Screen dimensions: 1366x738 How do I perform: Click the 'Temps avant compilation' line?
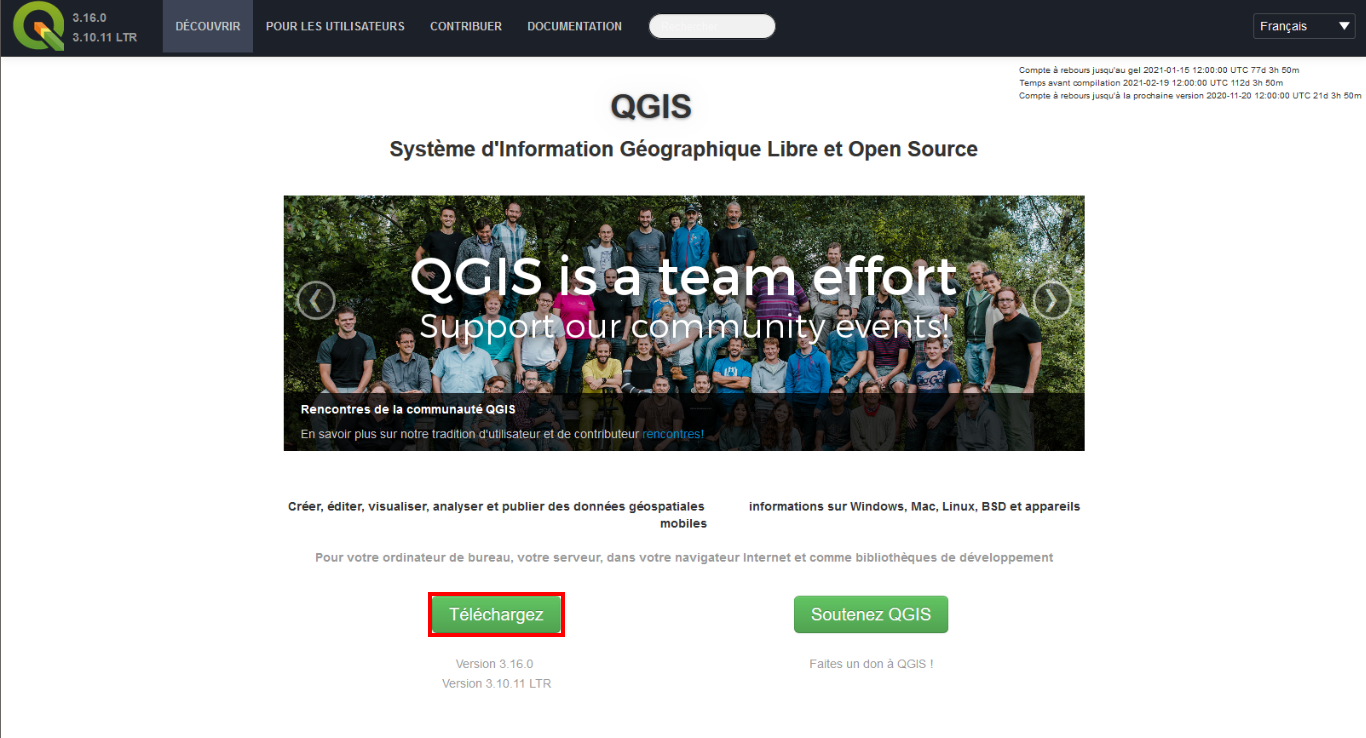(1151, 83)
